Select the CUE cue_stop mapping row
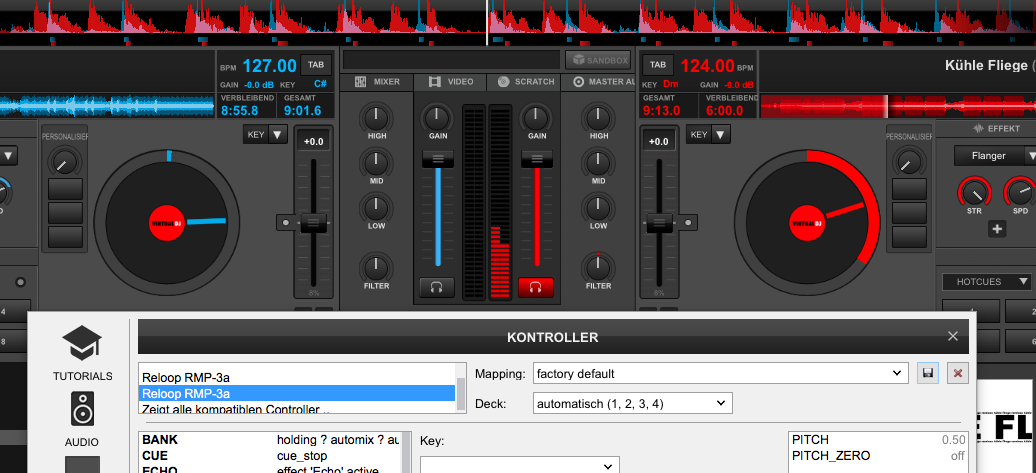Viewport: 1036px width, 473px height. 270,456
